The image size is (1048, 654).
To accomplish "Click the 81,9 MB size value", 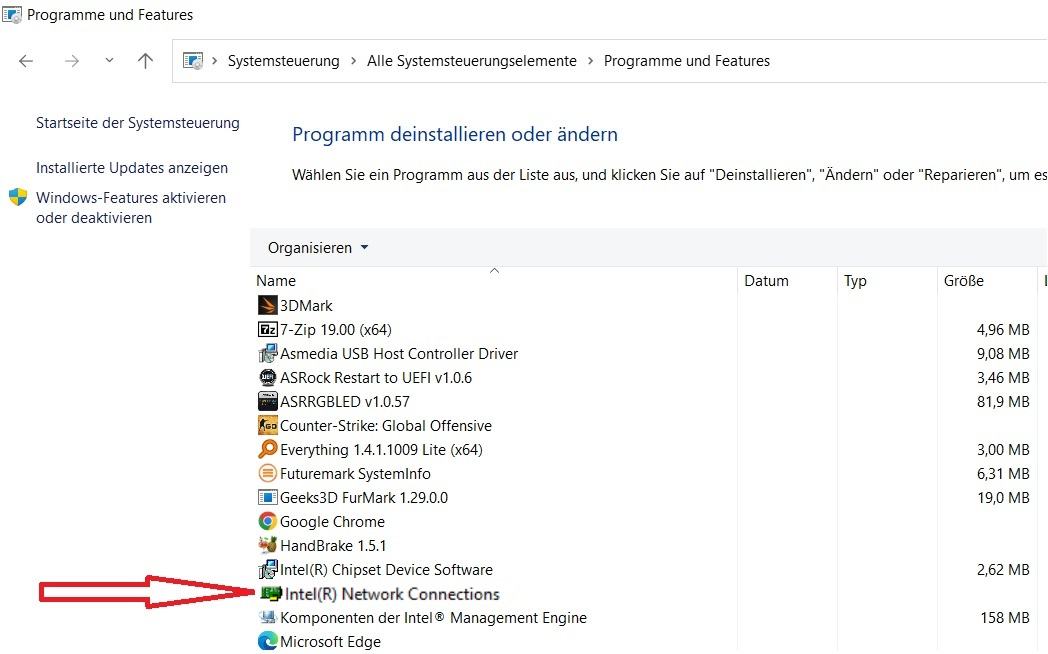I will click(1003, 401).
